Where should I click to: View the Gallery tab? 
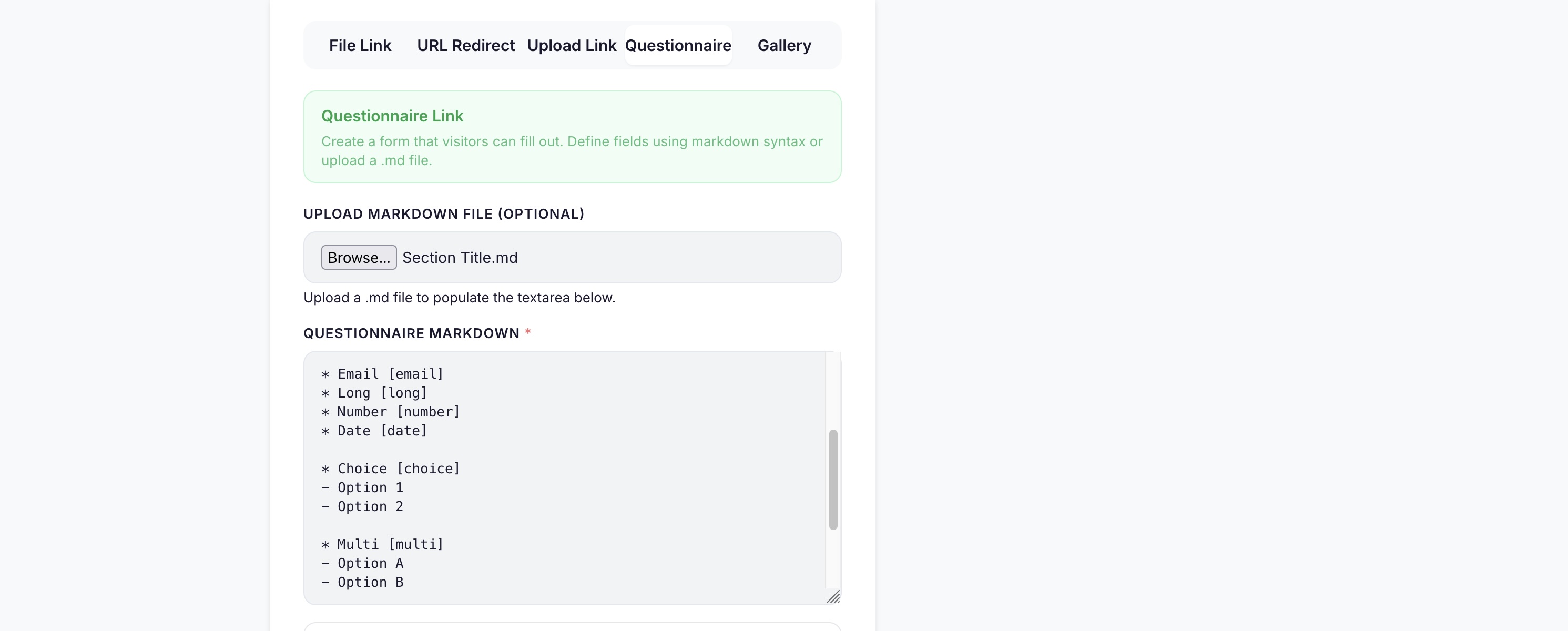pyautogui.click(x=784, y=45)
